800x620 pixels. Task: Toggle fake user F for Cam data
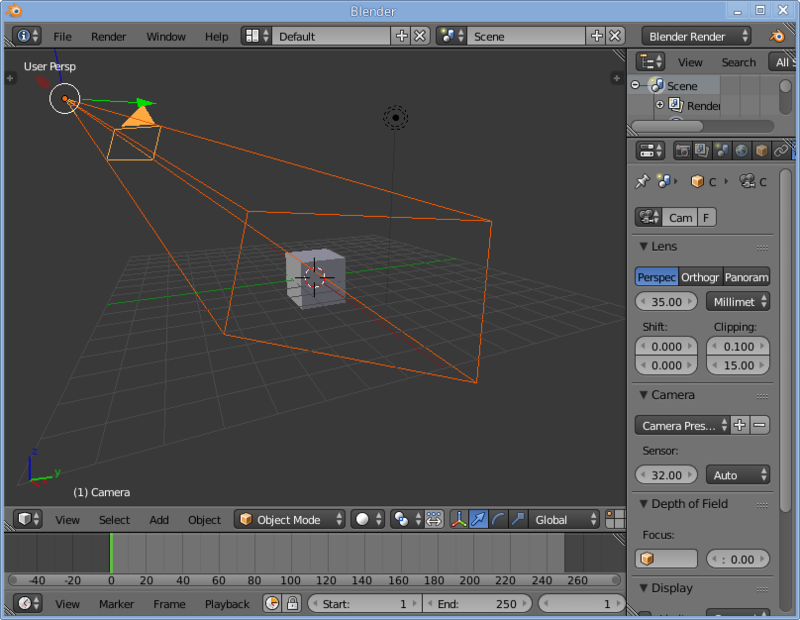pyautogui.click(x=707, y=217)
